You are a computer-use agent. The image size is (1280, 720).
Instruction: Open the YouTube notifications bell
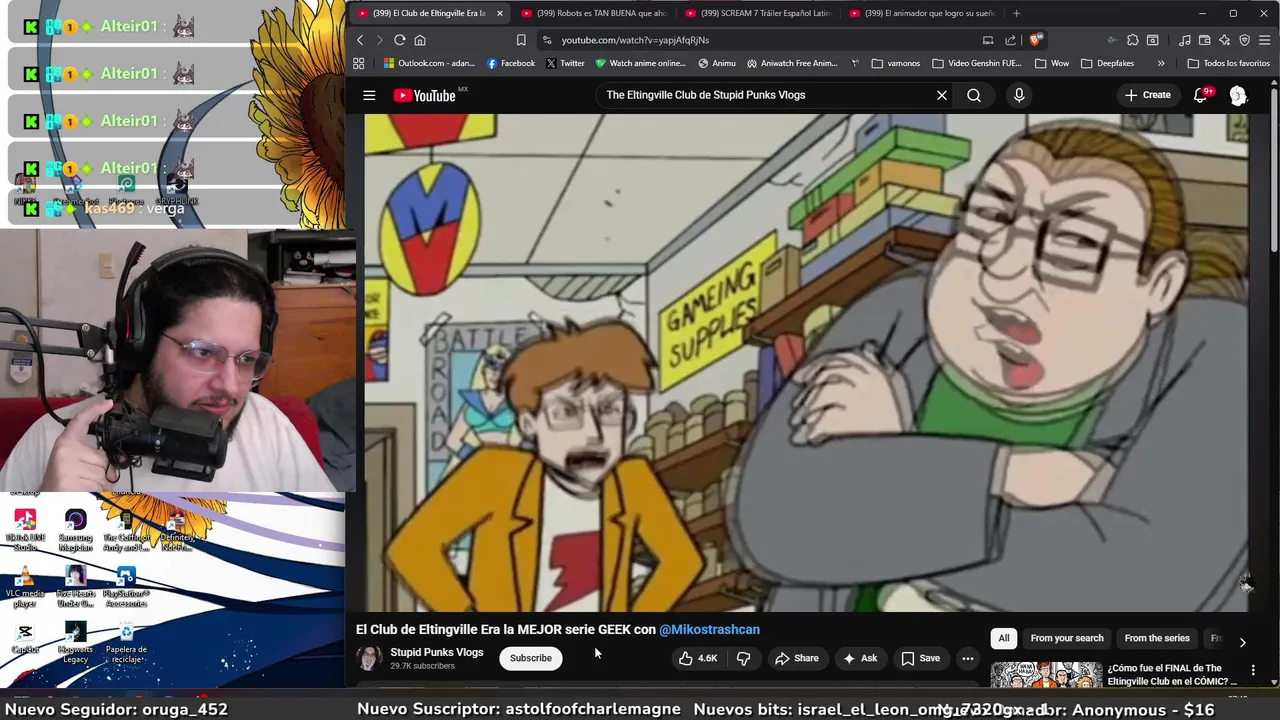coord(1200,95)
